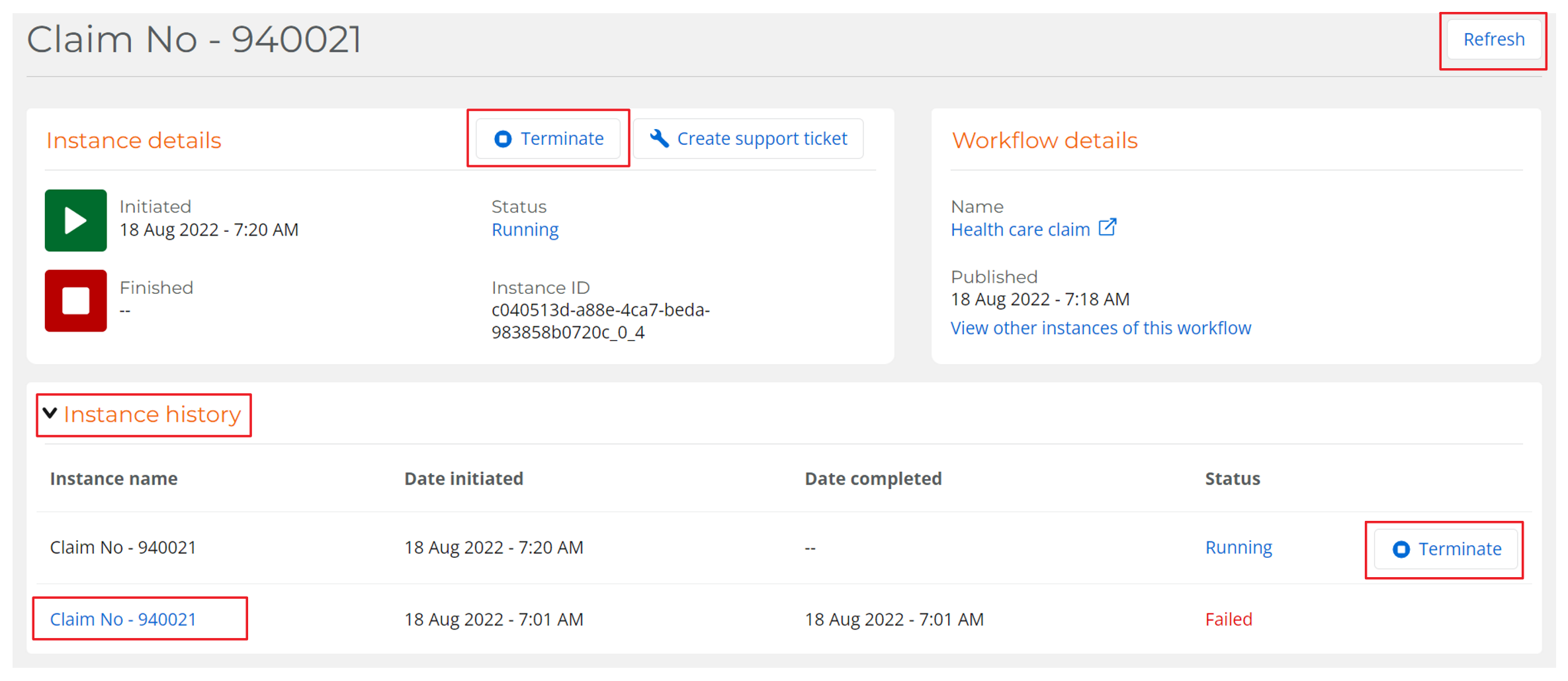Screen dimensions: 1568x681
Task: Click the Claim No - 940021 page title
Action: (x=194, y=39)
